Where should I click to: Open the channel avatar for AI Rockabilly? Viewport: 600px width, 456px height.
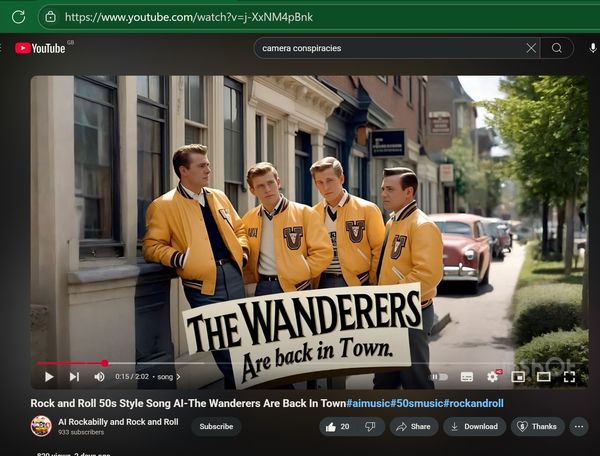click(41, 426)
